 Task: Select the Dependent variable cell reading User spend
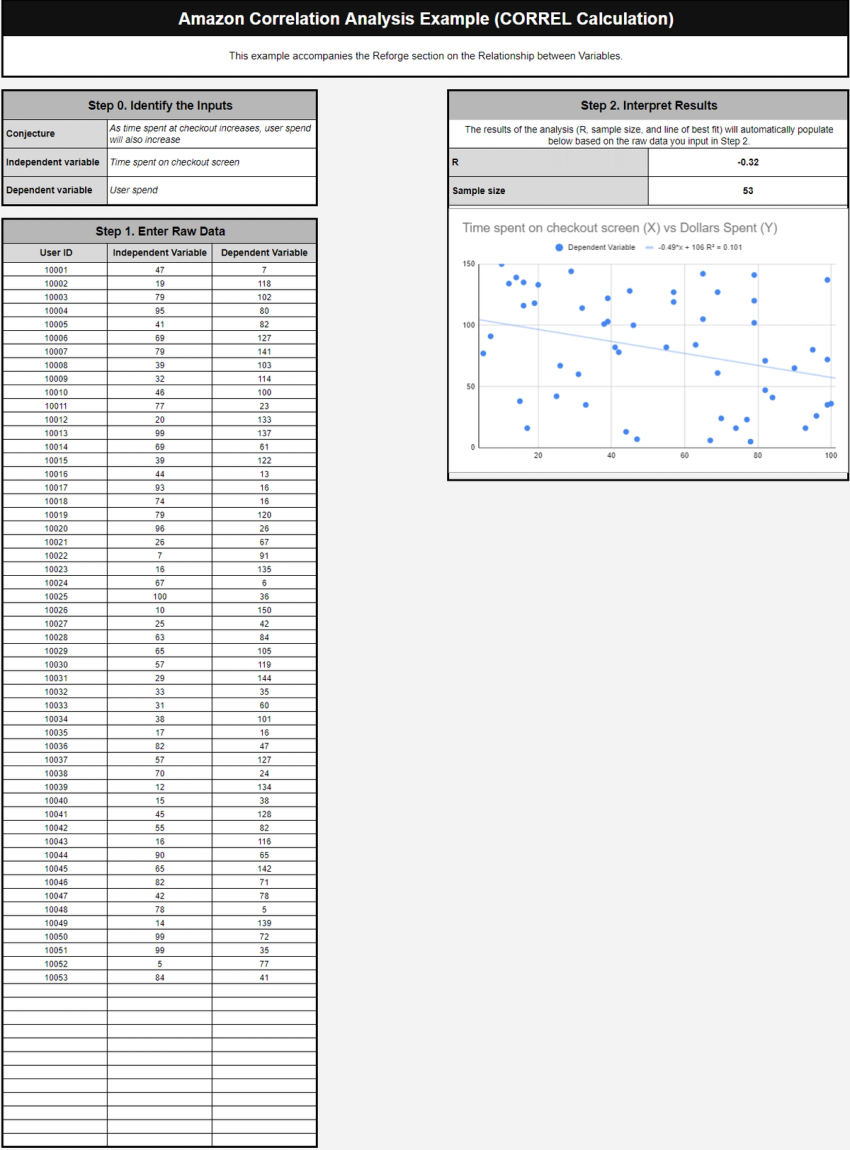(212, 190)
